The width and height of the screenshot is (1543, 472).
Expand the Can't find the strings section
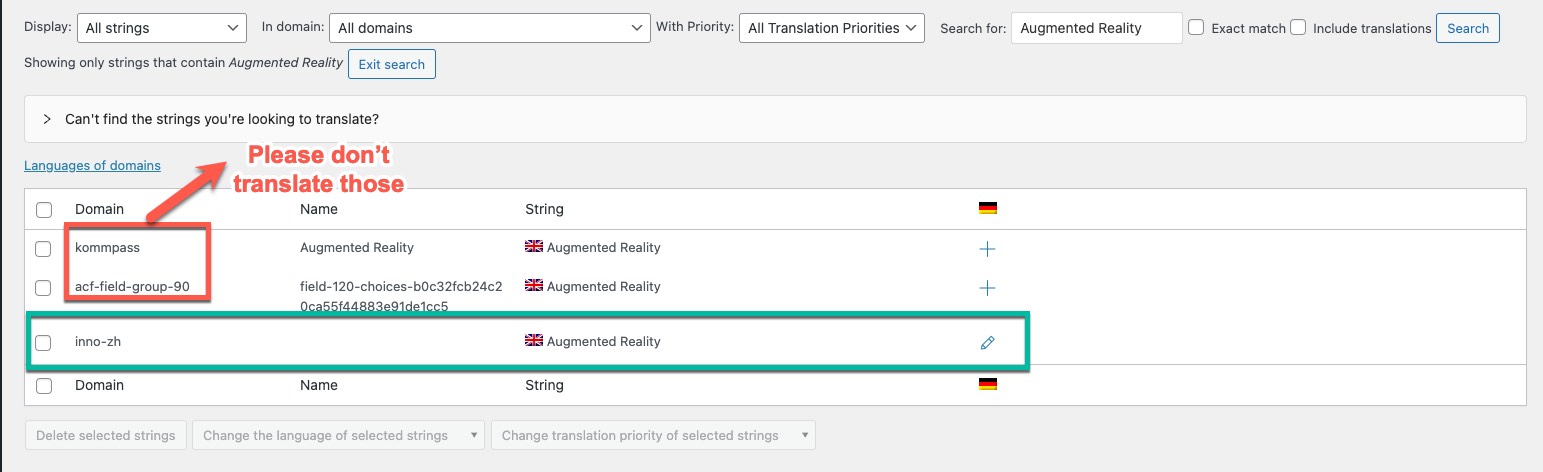pos(47,119)
